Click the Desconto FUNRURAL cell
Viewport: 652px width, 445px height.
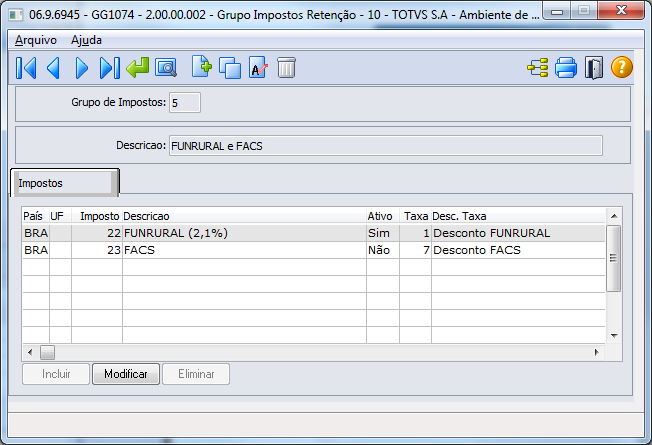click(x=518, y=233)
